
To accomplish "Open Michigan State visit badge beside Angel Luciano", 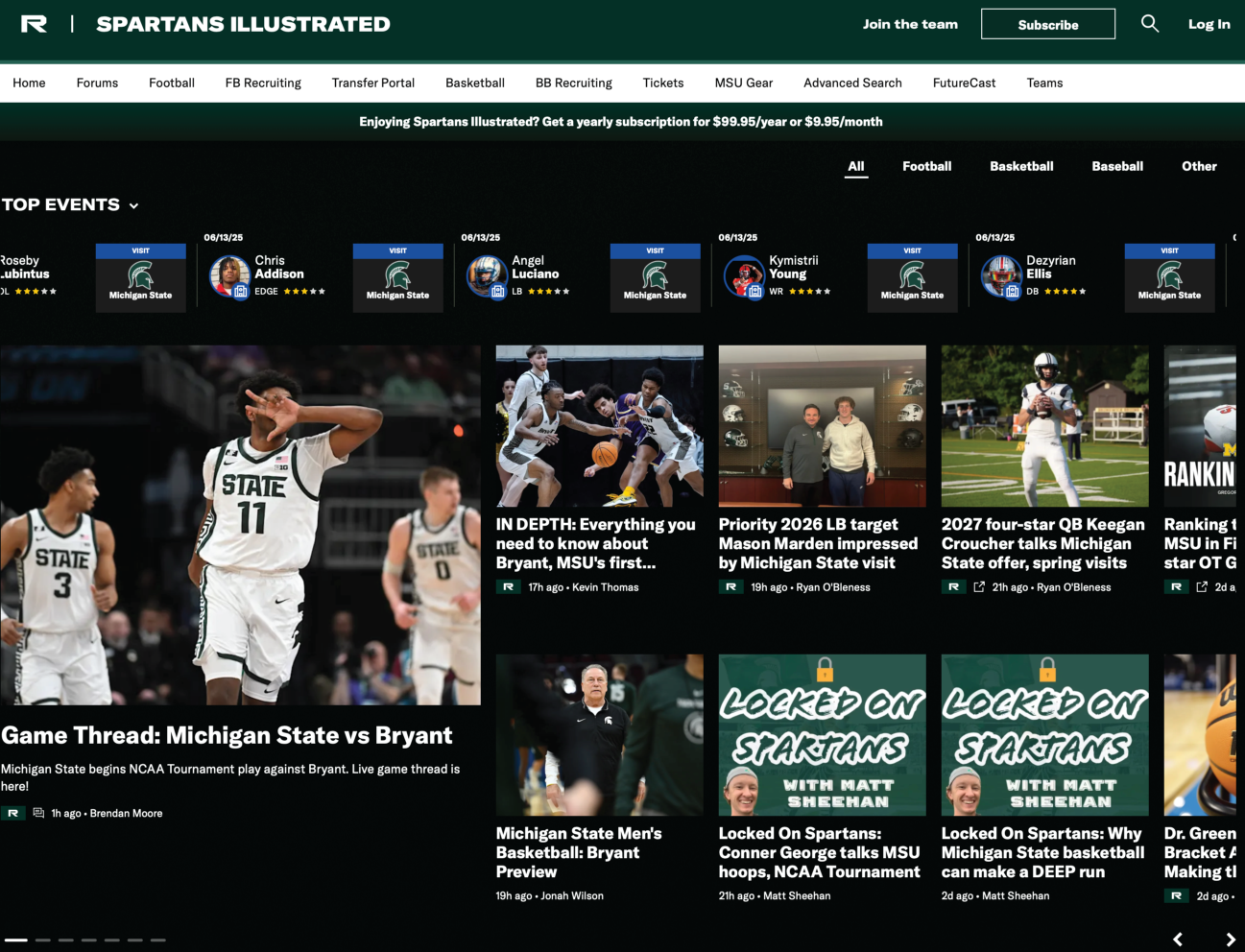I will [x=655, y=277].
